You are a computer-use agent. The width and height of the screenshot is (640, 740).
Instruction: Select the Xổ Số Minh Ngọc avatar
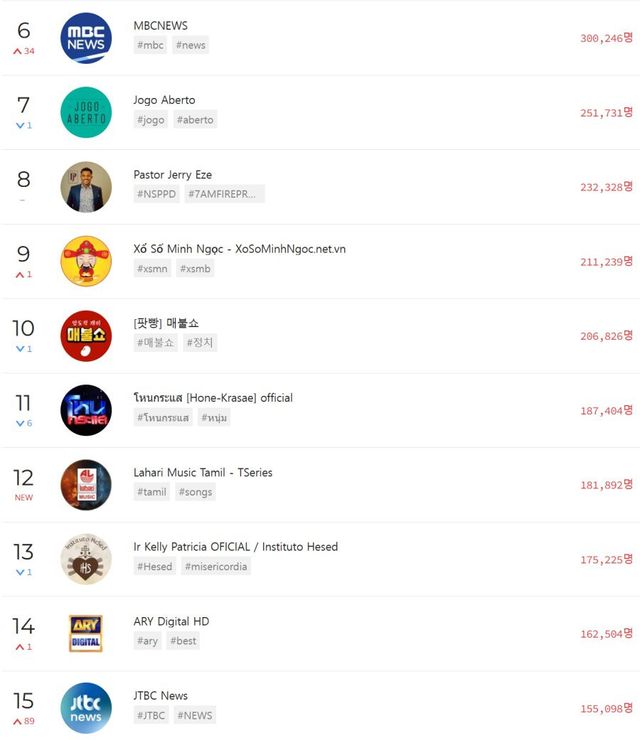[x=86, y=261]
